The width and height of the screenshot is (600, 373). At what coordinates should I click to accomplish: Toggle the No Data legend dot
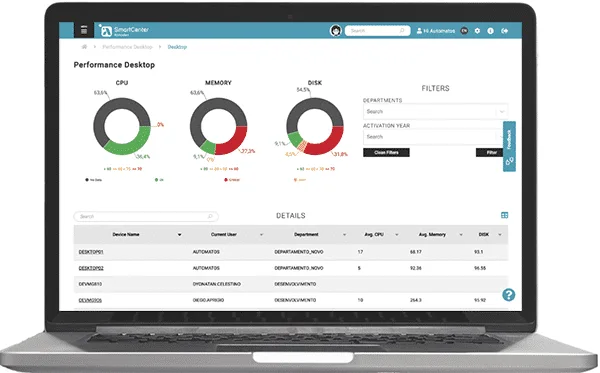(87, 179)
